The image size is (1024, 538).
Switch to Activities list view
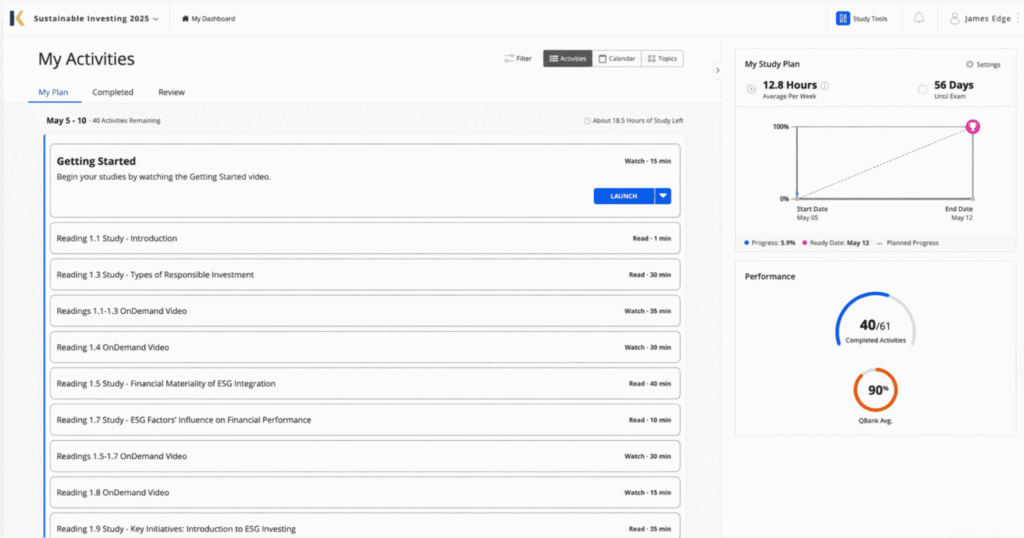[x=568, y=59]
